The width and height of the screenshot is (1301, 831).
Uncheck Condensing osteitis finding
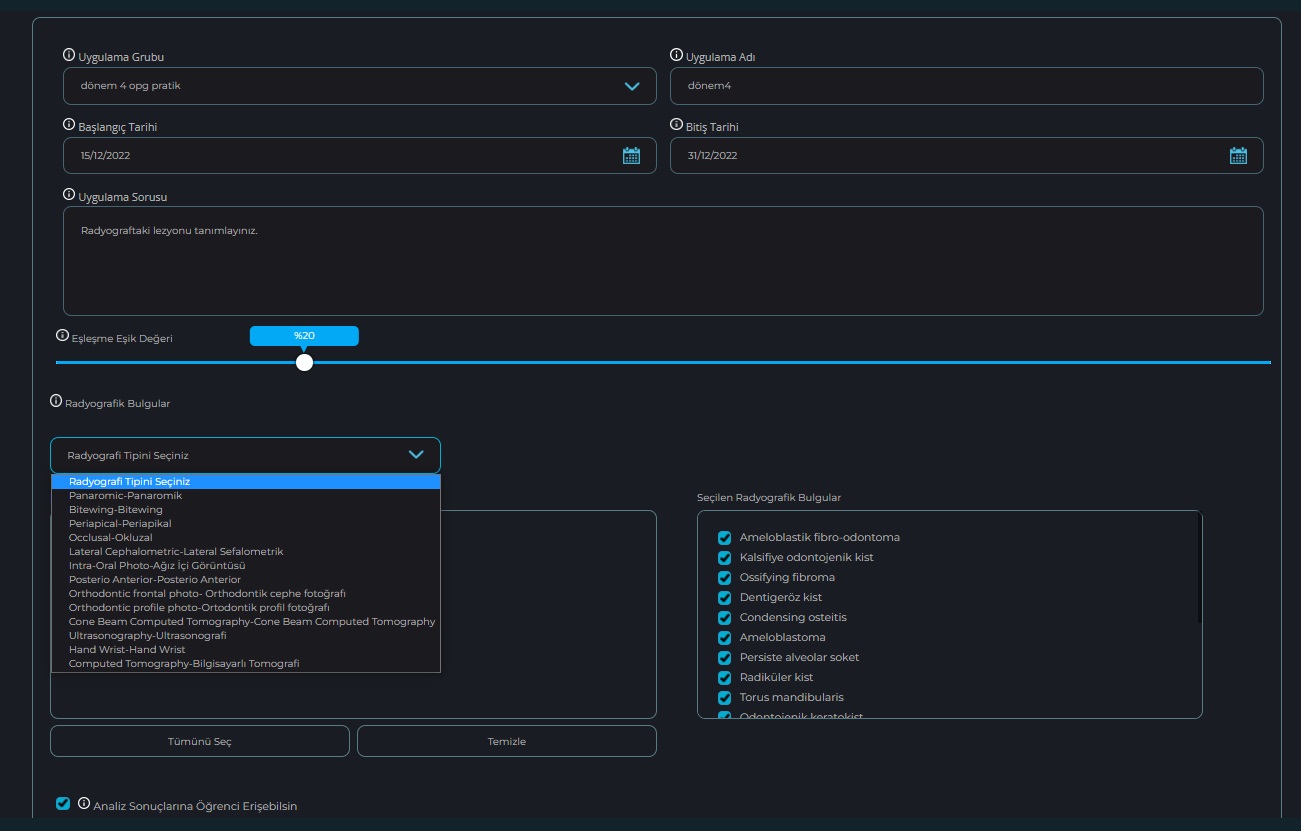pos(725,618)
